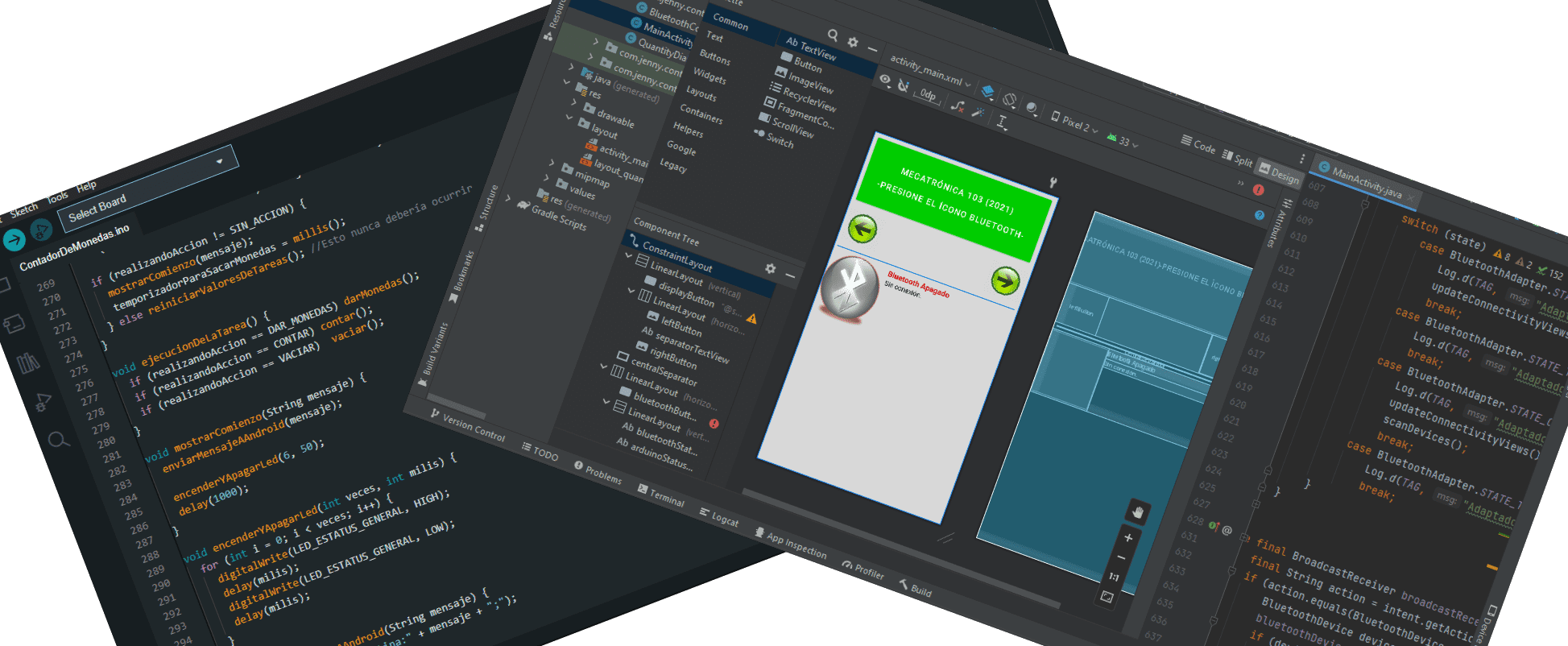Open the Problems tool window
The height and width of the screenshot is (646, 1568).
598,474
